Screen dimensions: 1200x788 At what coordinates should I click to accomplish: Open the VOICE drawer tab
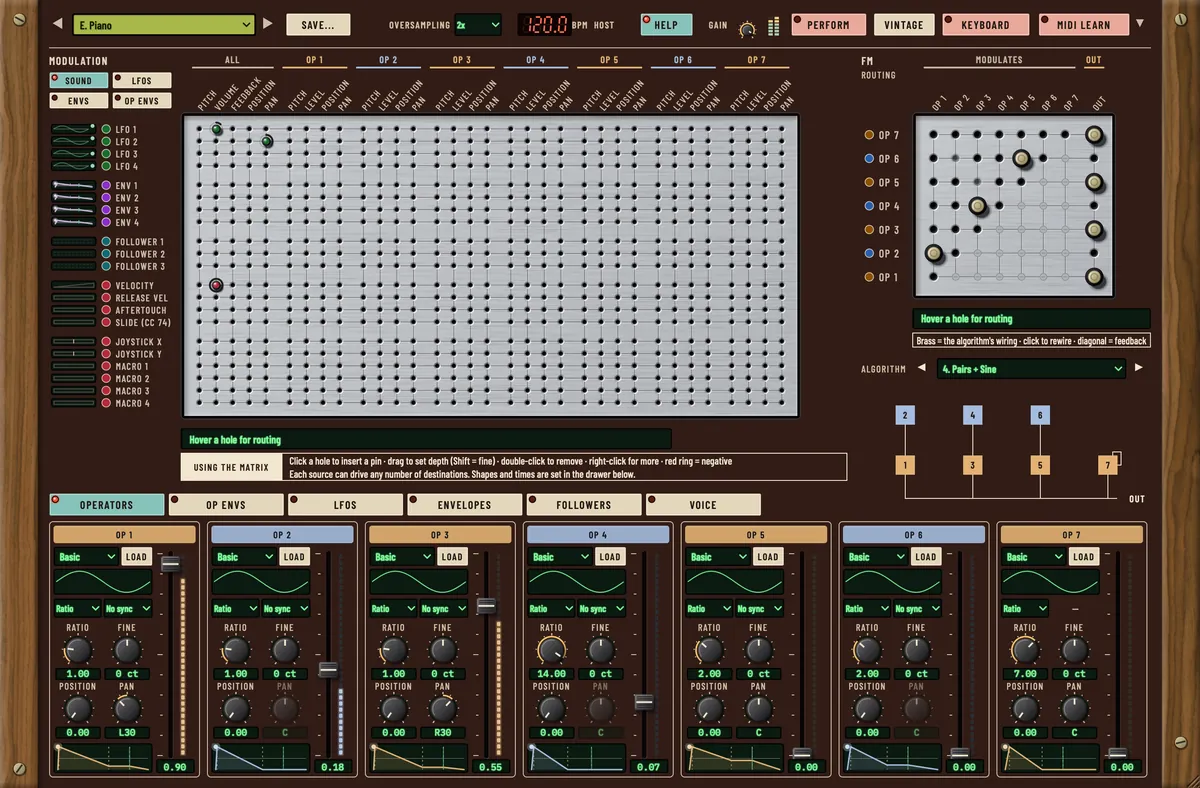click(703, 505)
